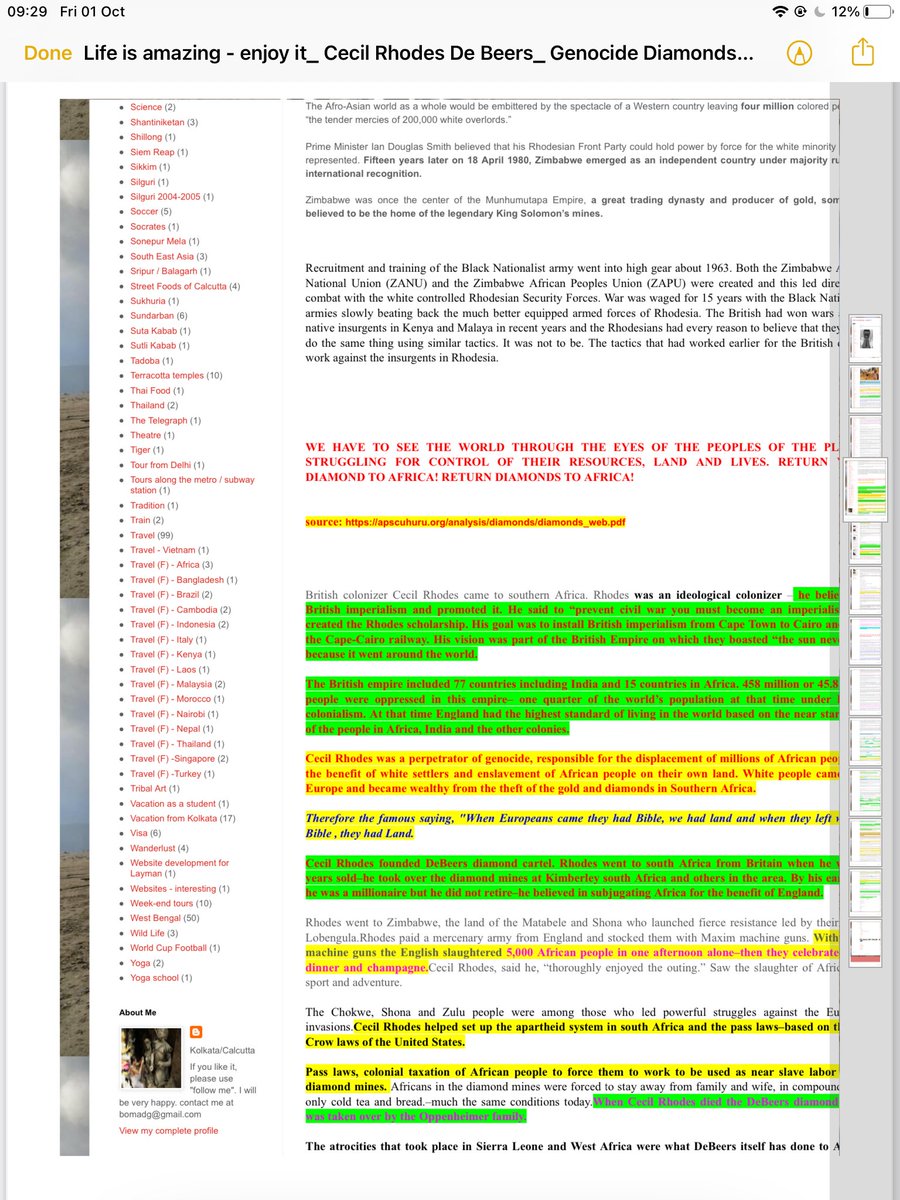Open Websites - interesting label
The image size is (900, 1200).
click(x=173, y=889)
